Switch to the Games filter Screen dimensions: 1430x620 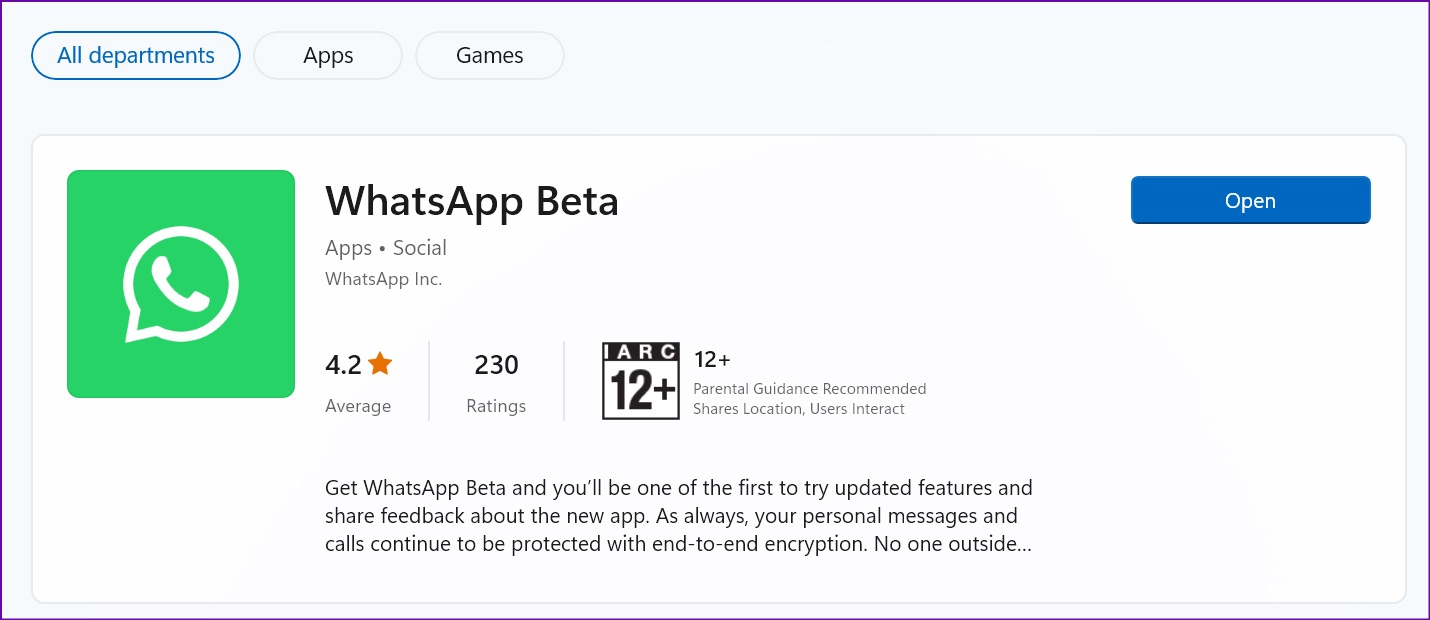point(490,56)
